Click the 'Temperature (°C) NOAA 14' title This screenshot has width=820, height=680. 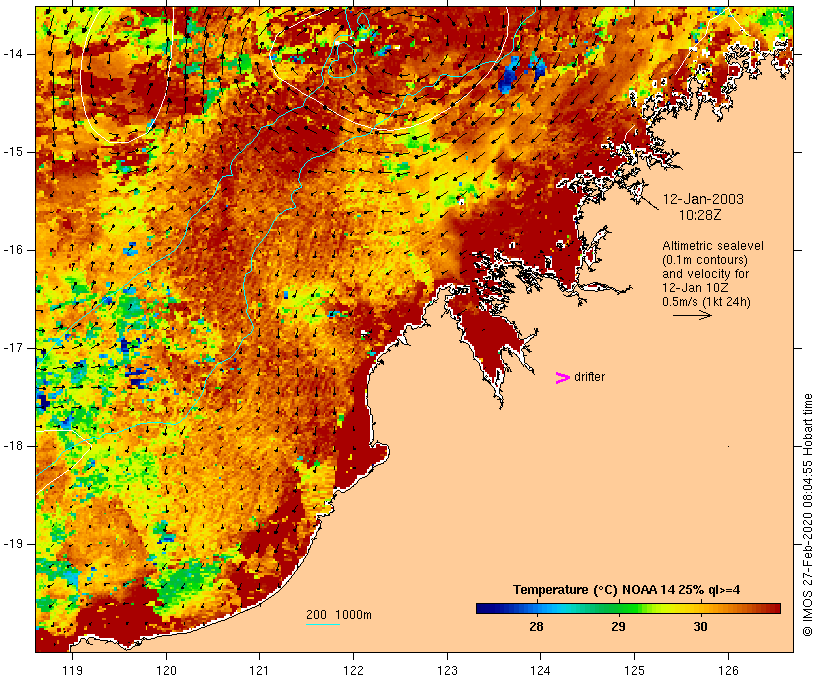(627, 590)
